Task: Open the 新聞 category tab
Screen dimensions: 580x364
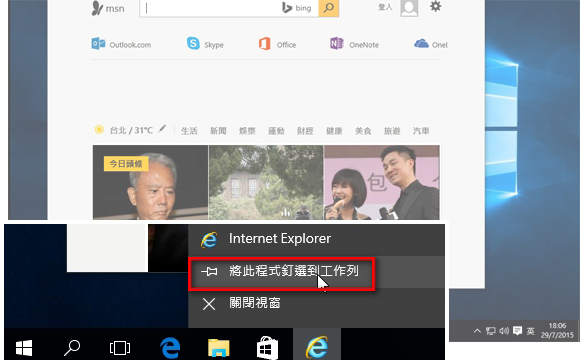Action: pyautogui.click(x=218, y=131)
